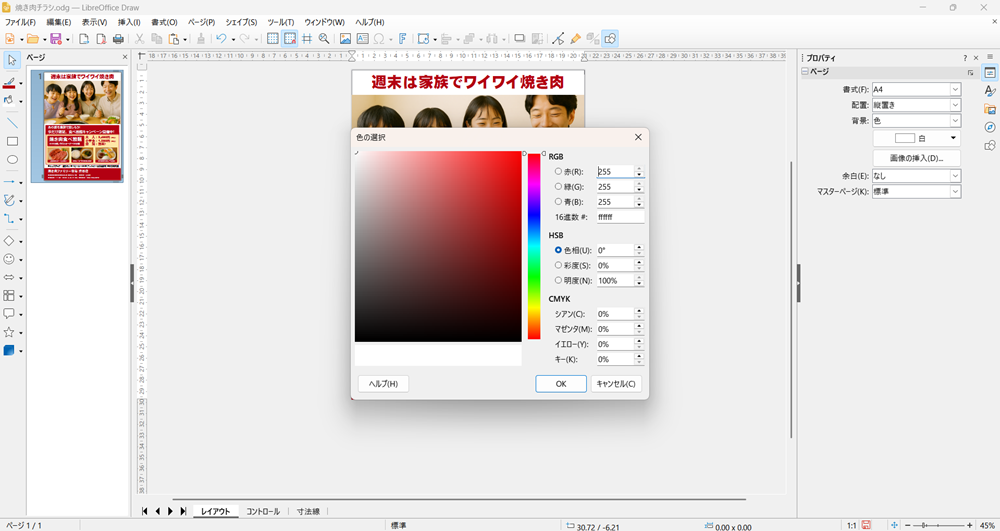1000x531 pixels.
Task: Close the ページ panel
Action: click(125, 57)
